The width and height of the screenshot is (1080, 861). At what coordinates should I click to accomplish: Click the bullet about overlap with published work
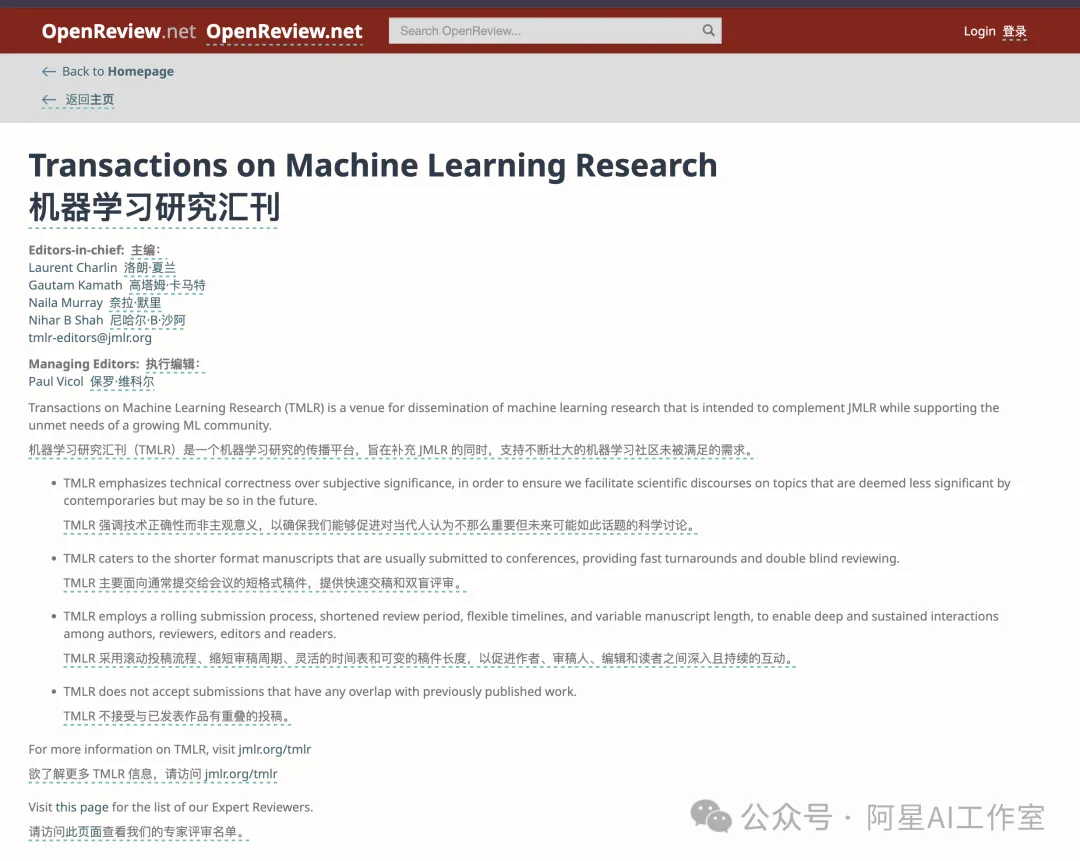(x=320, y=692)
